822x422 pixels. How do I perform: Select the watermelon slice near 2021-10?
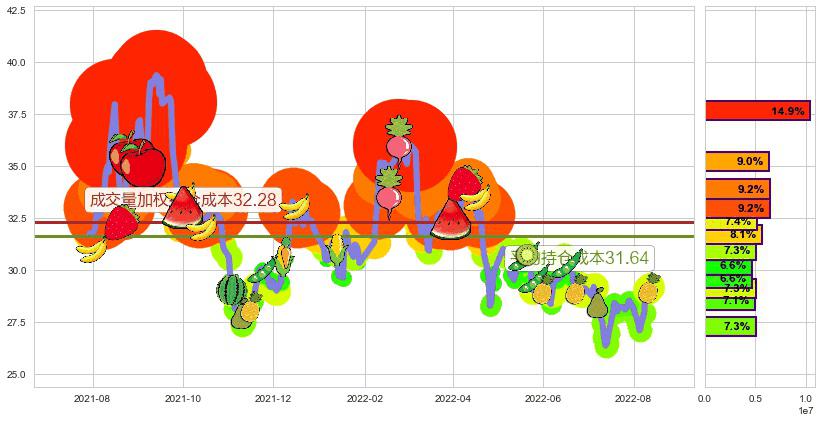183,208
